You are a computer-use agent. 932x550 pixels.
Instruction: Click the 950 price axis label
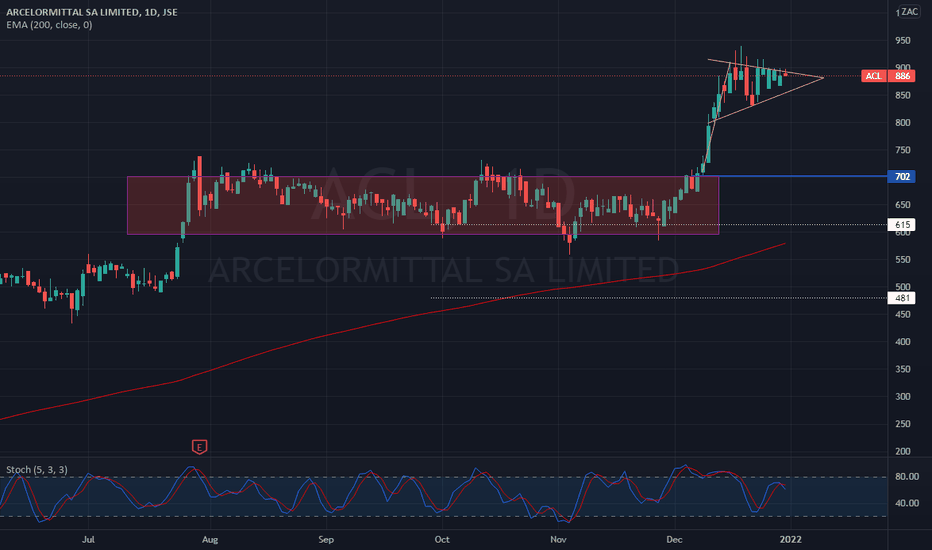pos(903,40)
